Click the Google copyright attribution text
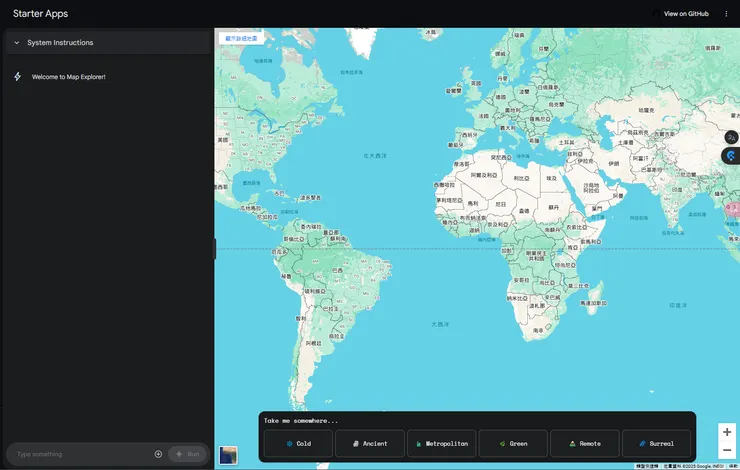Screen dimensions: 740x470 (x=694, y=466)
